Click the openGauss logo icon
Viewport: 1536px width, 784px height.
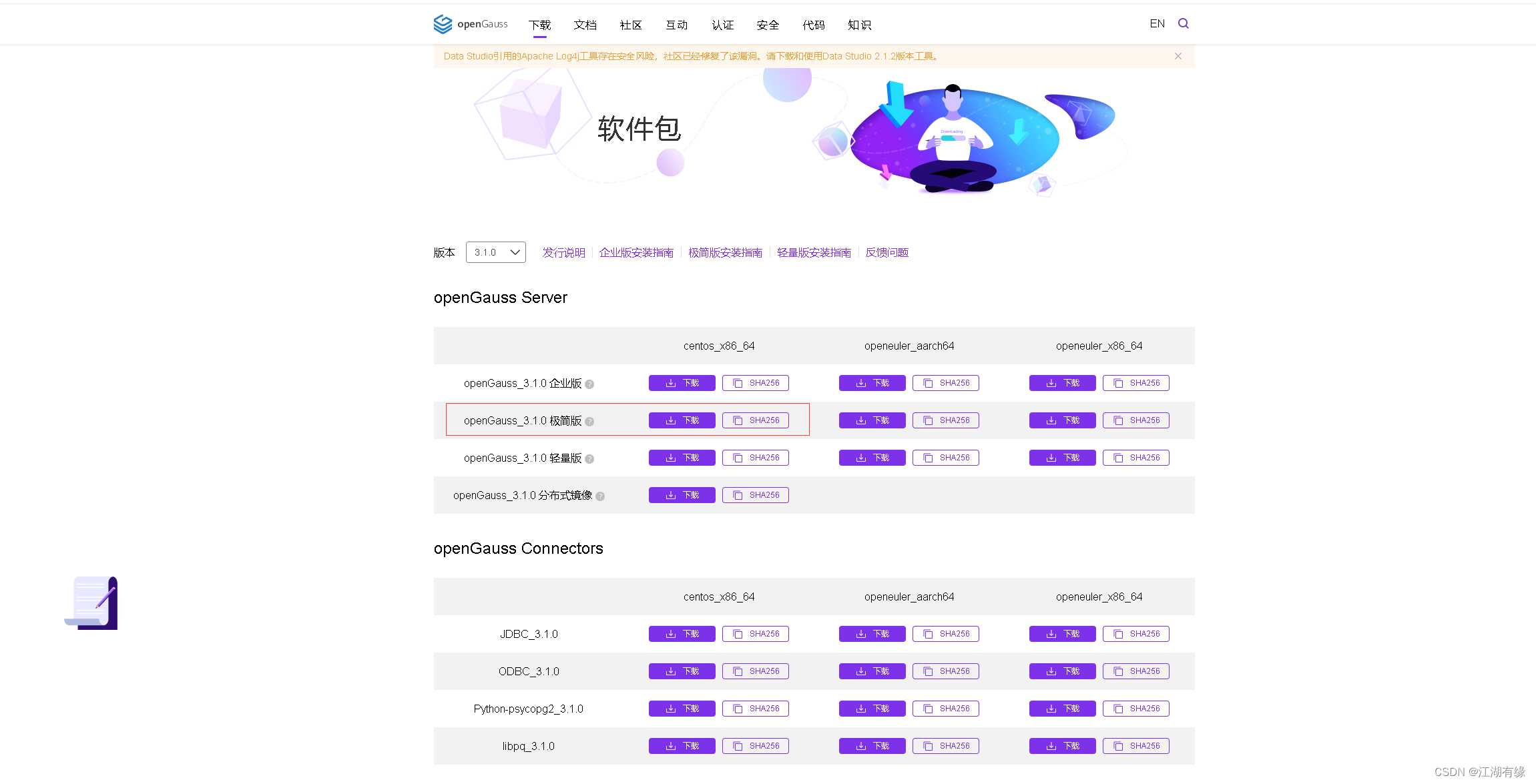(x=442, y=24)
